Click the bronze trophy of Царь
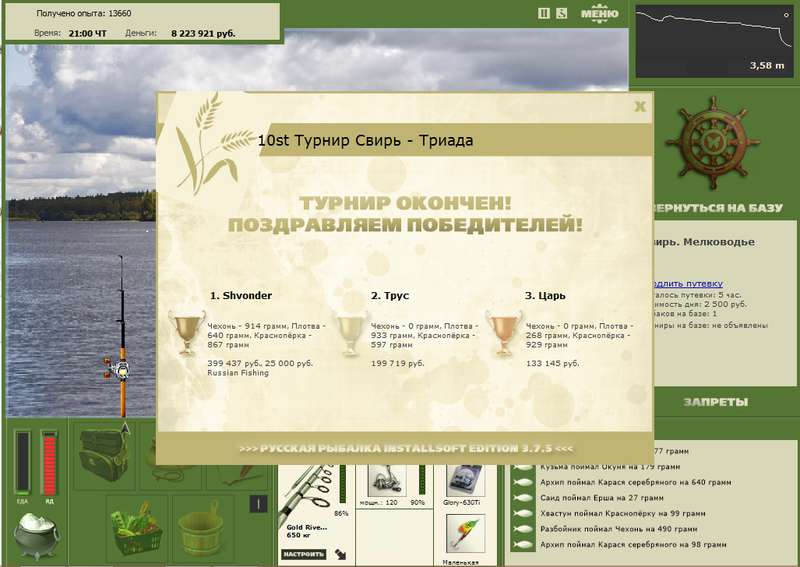This screenshot has width=800, height=567. click(x=504, y=333)
